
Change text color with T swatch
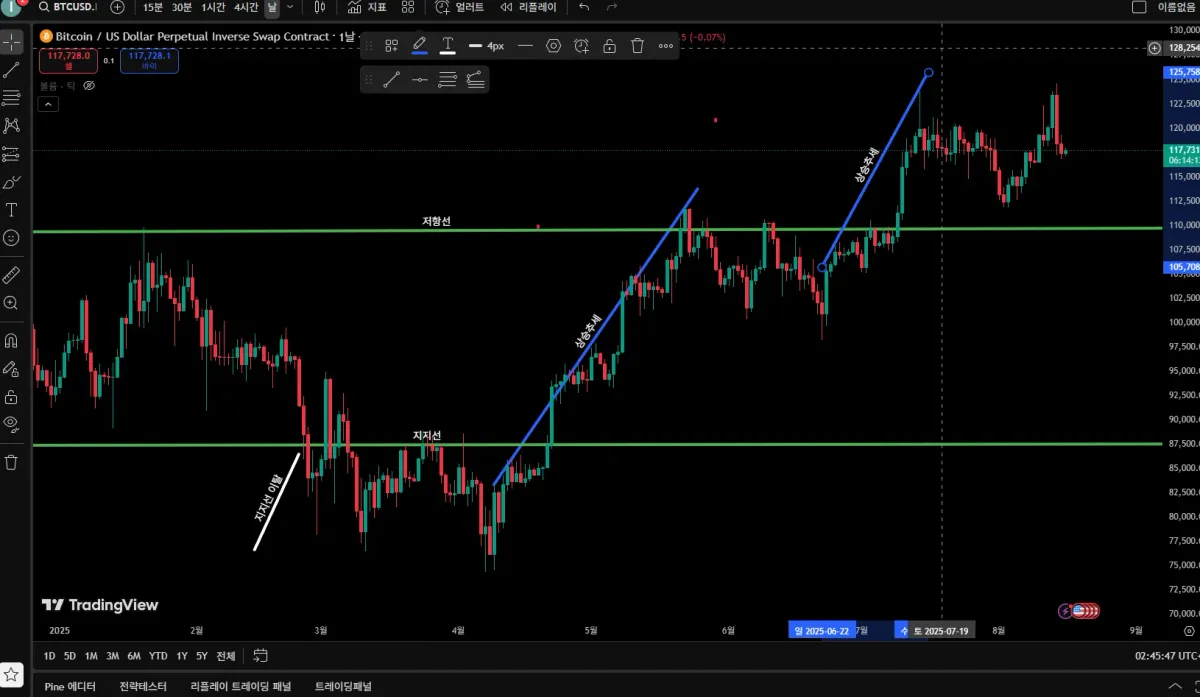coord(448,46)
